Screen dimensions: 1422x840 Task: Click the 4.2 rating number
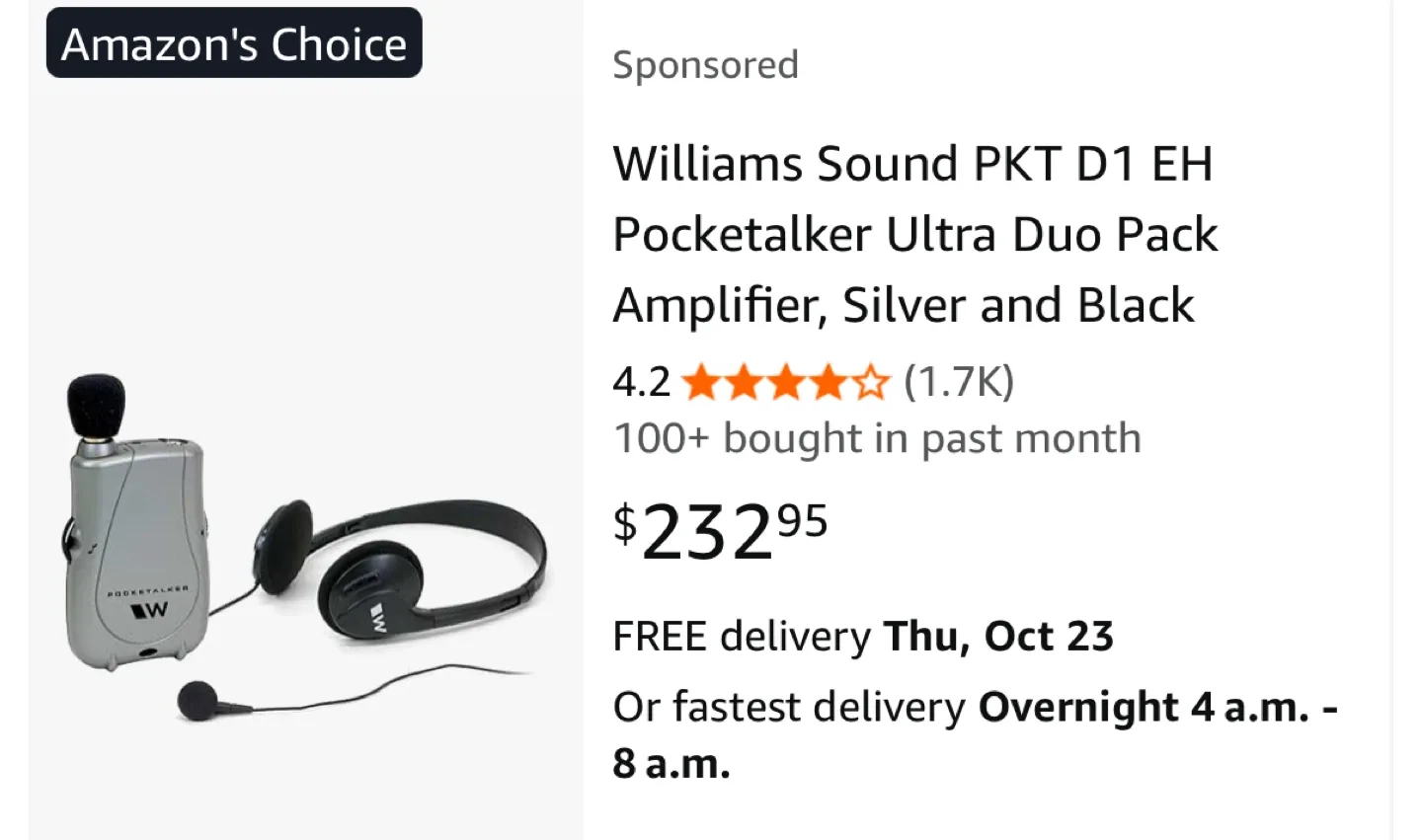[641, 382]
